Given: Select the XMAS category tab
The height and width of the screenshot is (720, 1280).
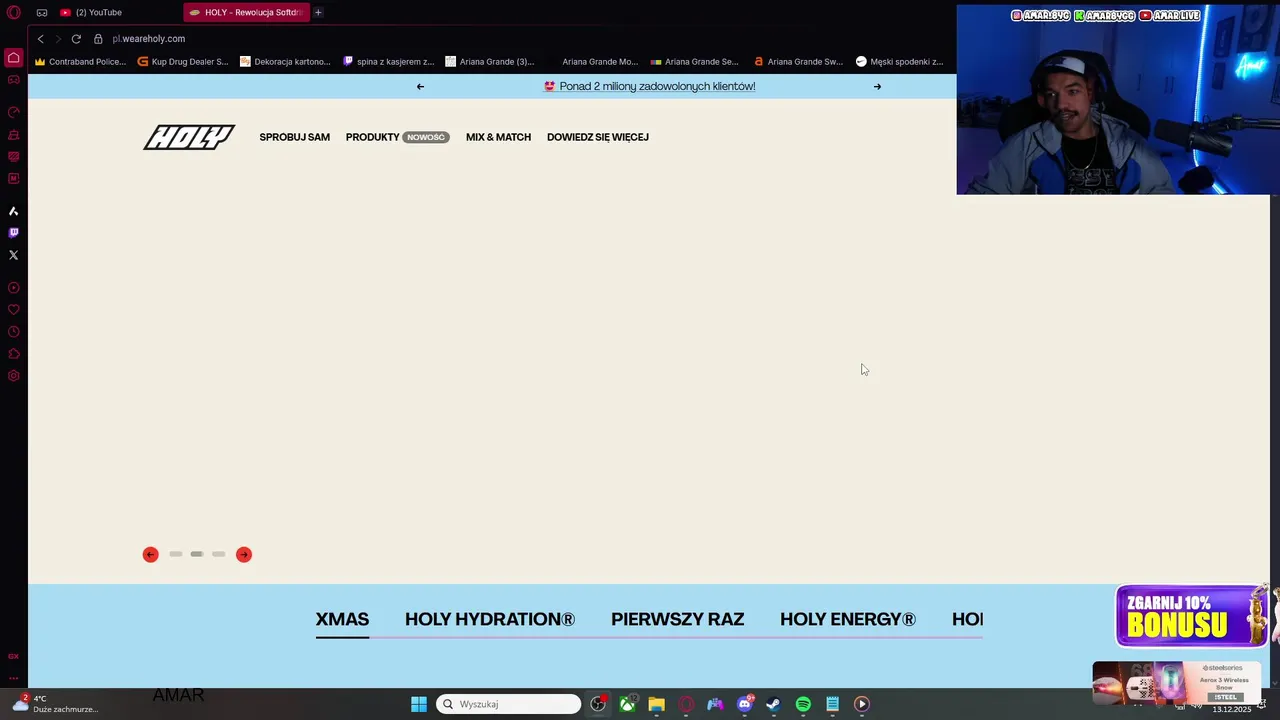Looking at the screenshot, I should (x=342, y=619).
